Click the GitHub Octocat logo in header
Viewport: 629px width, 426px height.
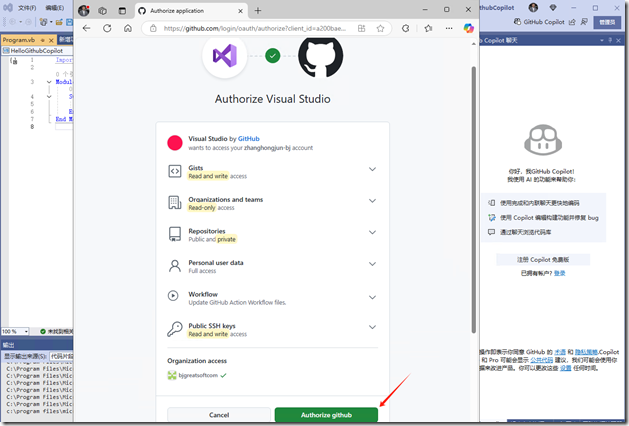pyautogui.click(x=321, y=55)
